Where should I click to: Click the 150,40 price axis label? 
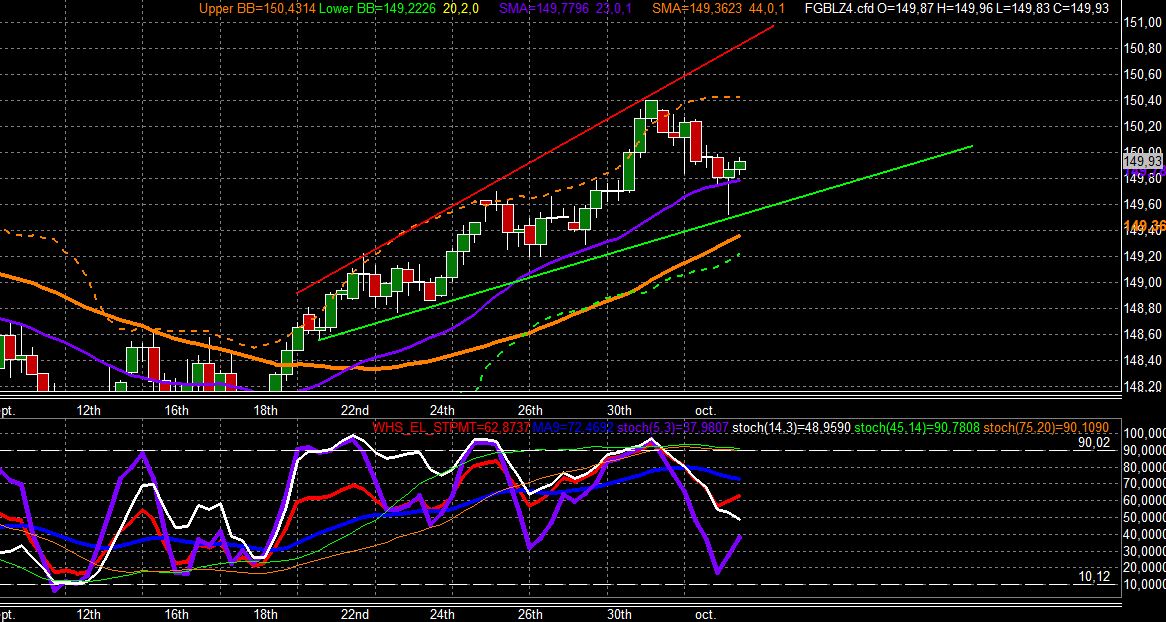point(1144,100)
